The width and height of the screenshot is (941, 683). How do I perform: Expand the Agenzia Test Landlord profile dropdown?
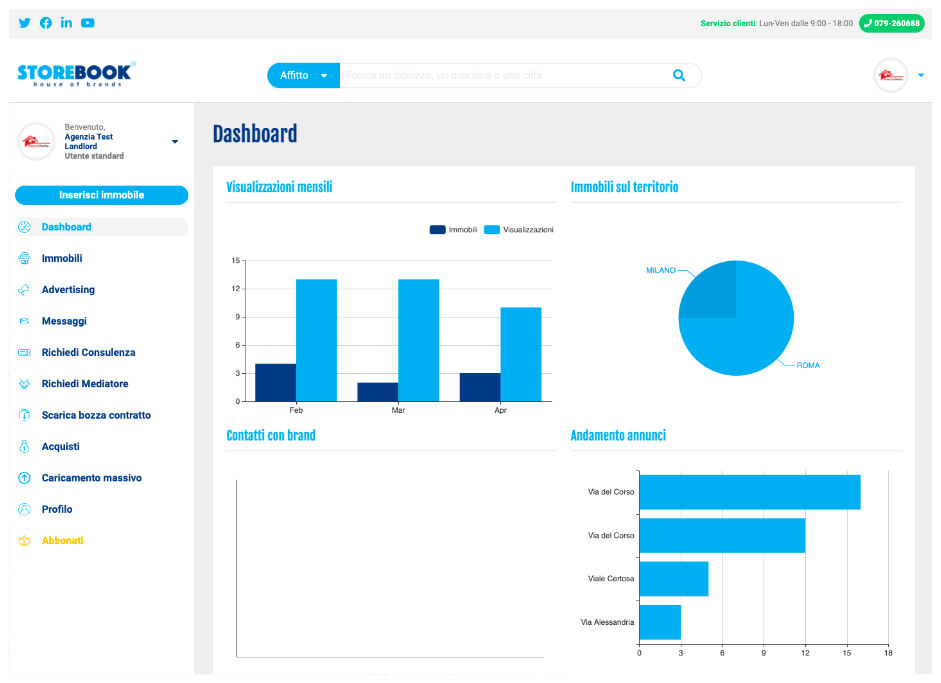[x=175, y=142]
